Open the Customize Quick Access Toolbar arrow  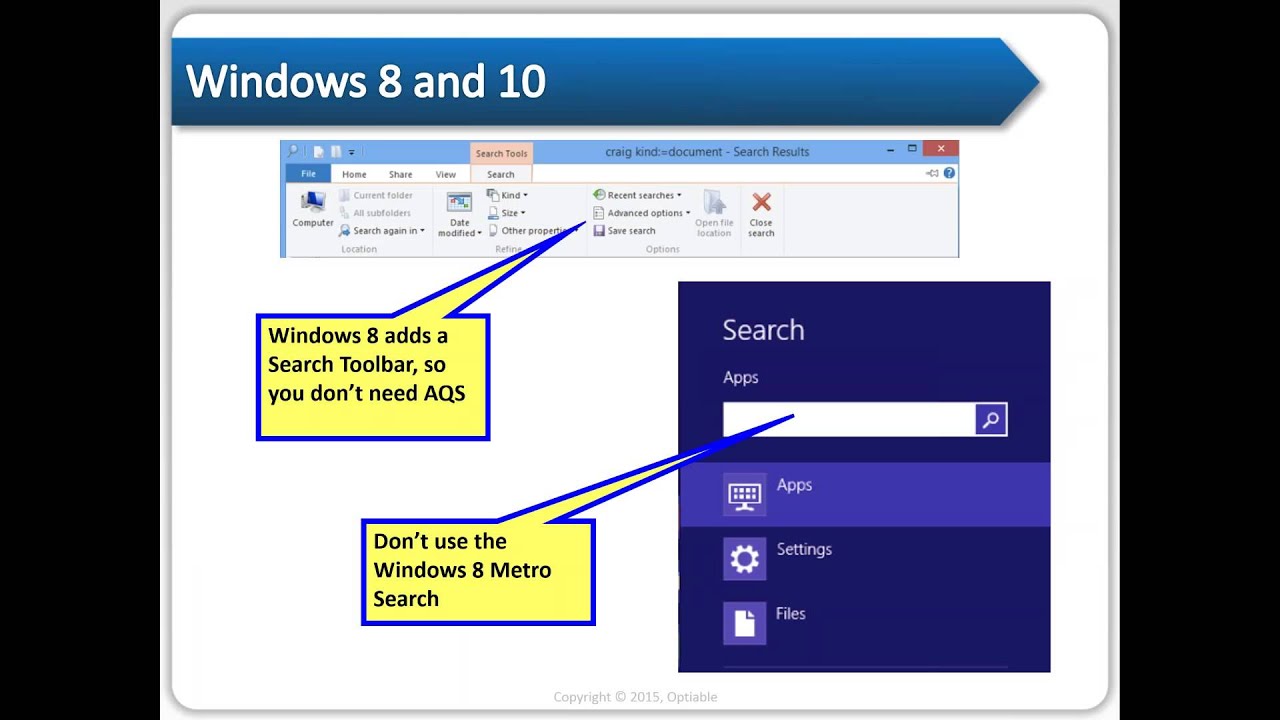point(352,153)
